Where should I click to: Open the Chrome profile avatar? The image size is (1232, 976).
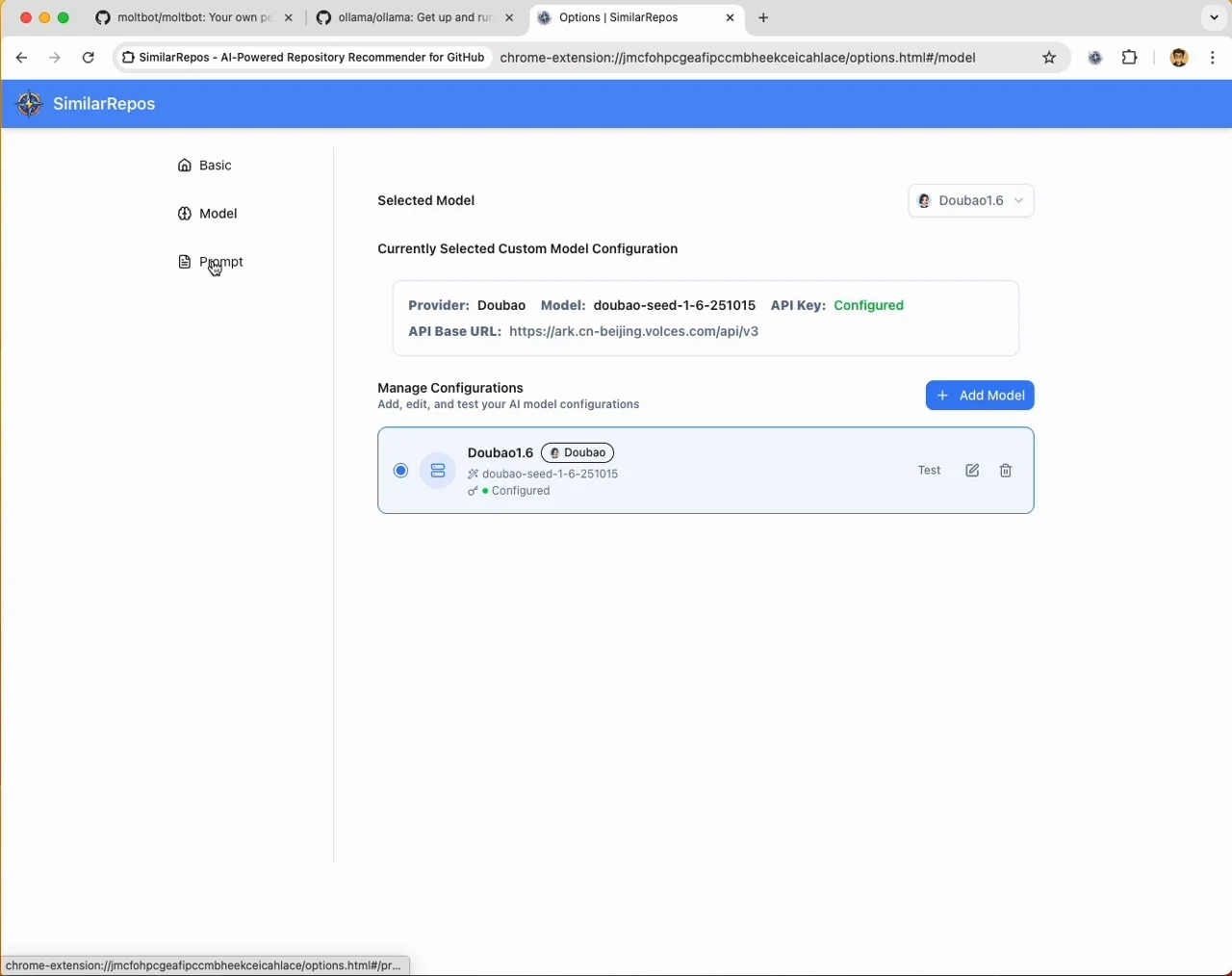pos(1179,58)
